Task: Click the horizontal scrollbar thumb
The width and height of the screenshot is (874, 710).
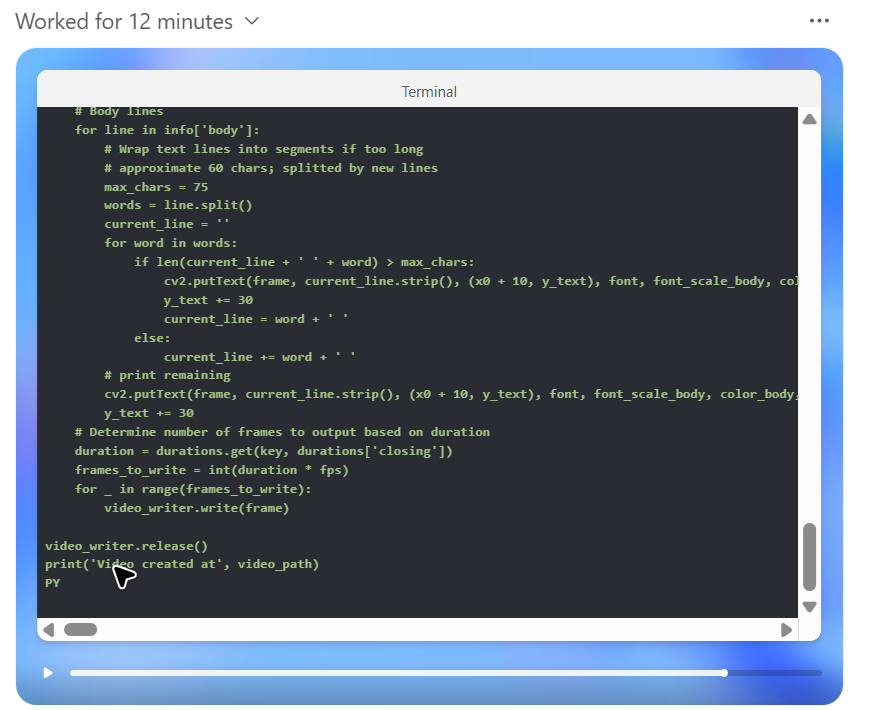Action: click(x=81, y=630)
